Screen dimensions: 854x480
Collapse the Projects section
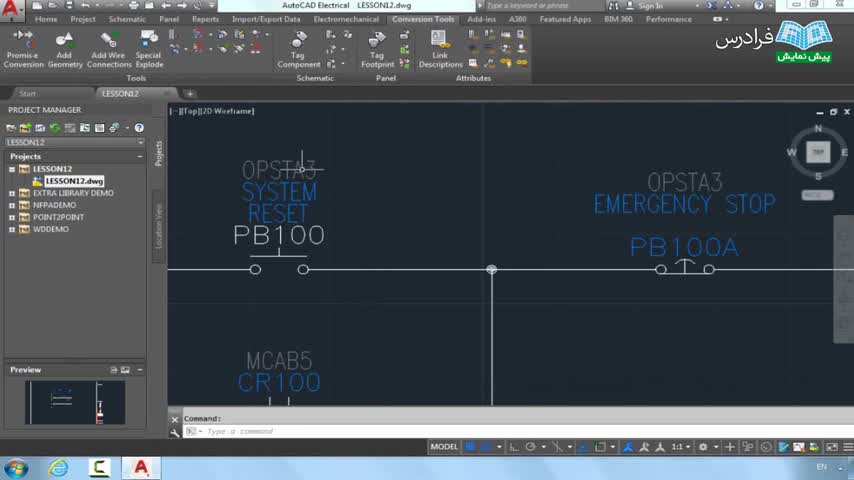point(140,156)
